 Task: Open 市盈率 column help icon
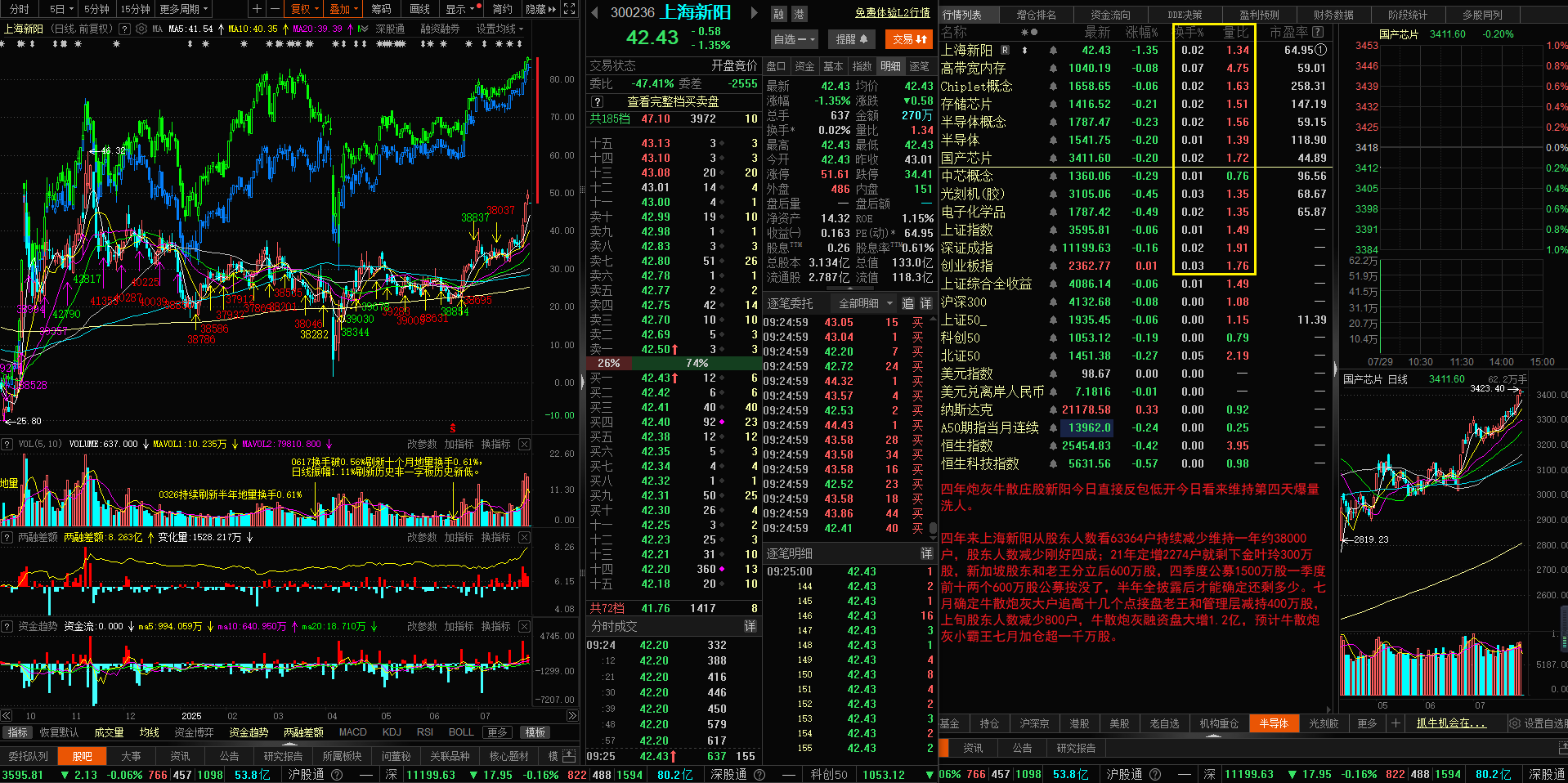[x=1318, y=32]
